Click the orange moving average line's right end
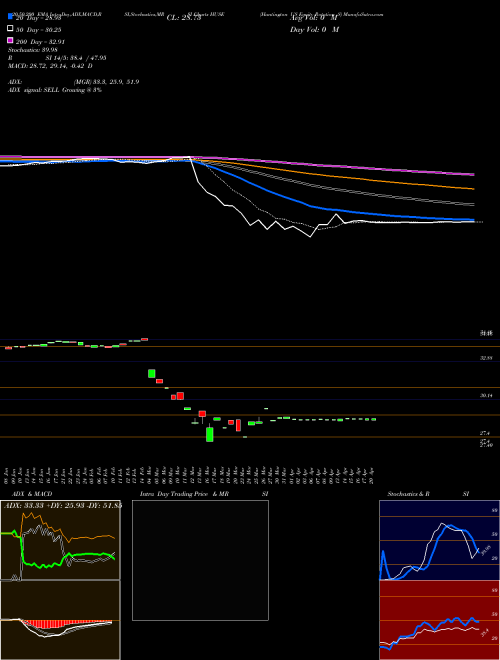Viewport: 500px width, 660px height. pyautogui.click(x=473, y=189)
